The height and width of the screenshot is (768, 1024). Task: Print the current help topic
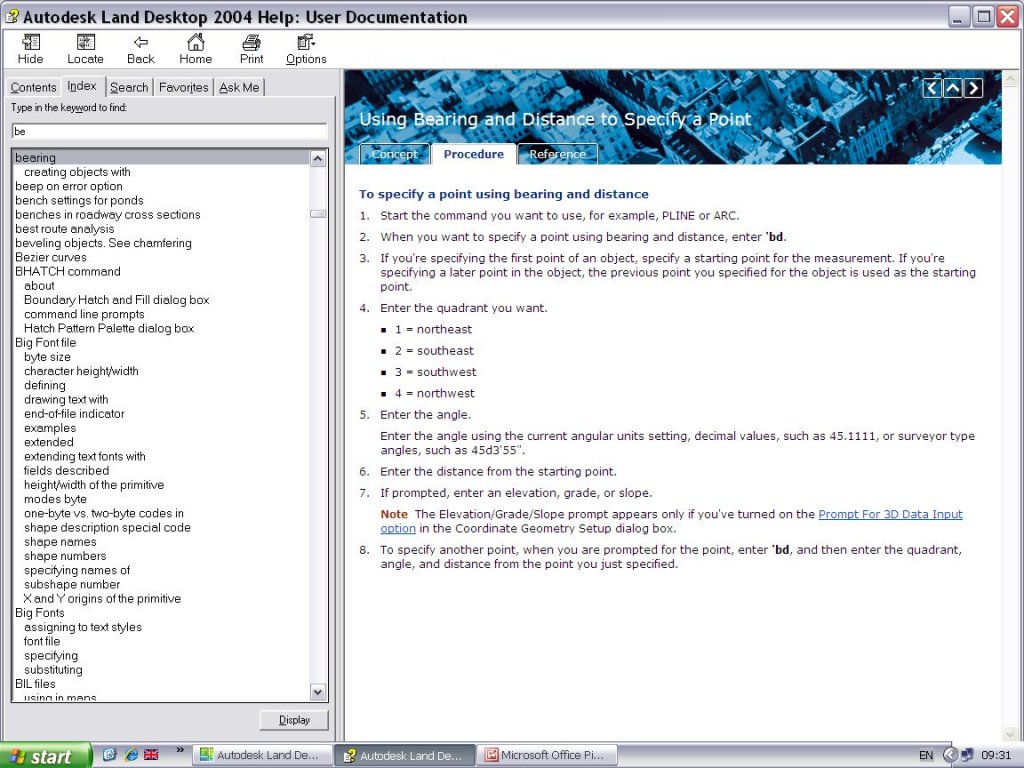pos(251,50)
